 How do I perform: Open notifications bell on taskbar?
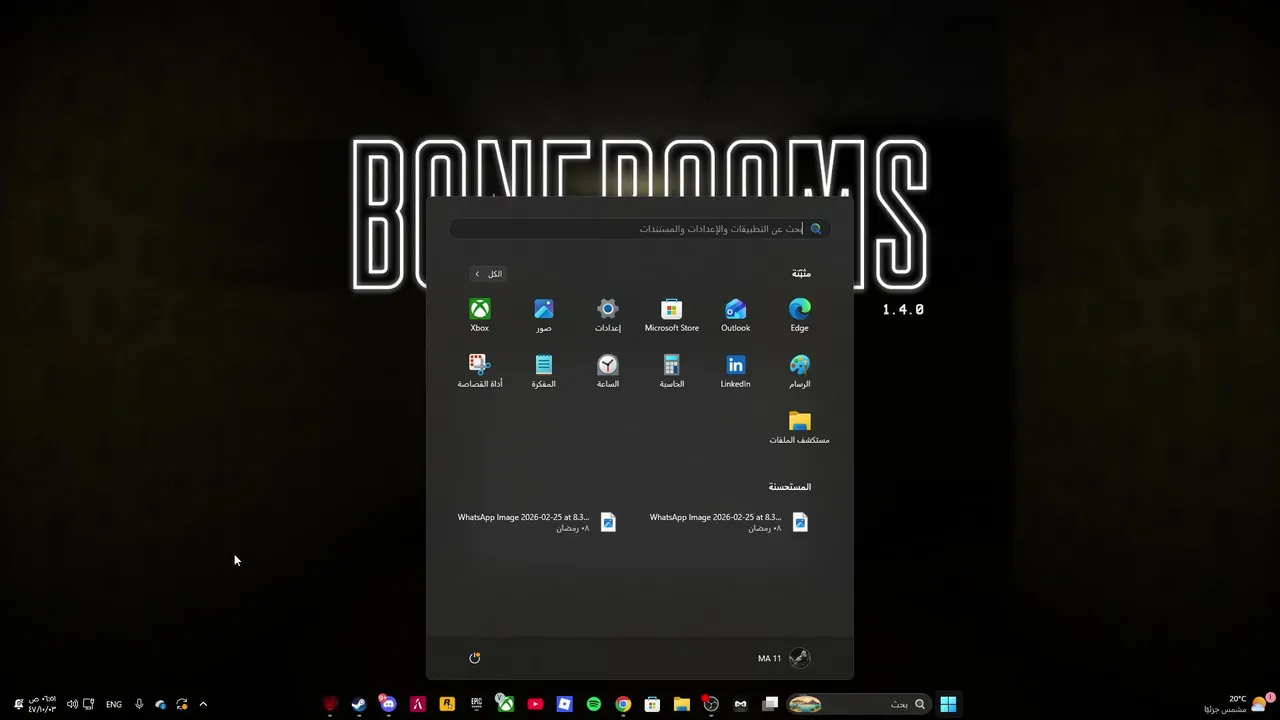coord(18,704)
